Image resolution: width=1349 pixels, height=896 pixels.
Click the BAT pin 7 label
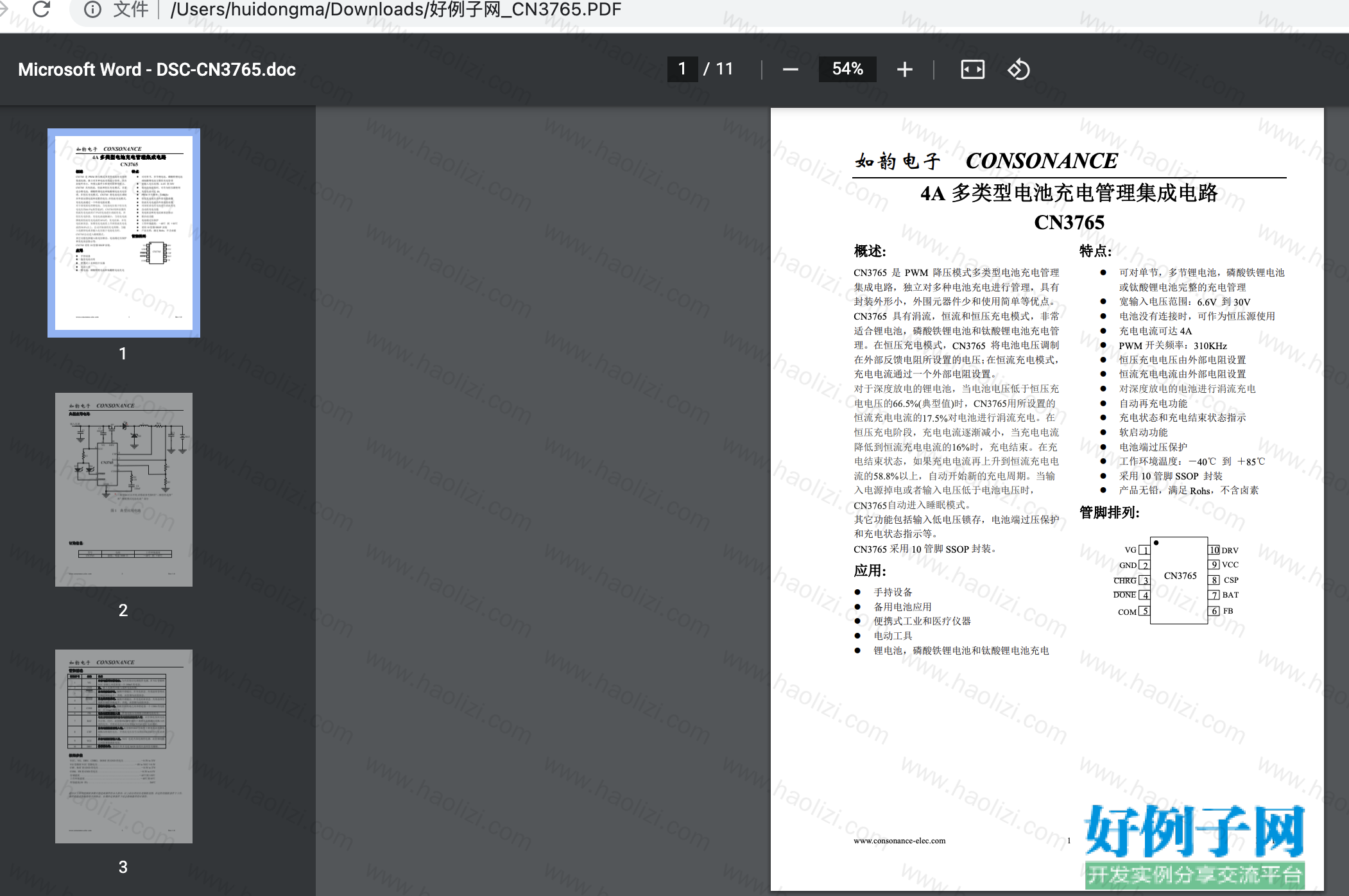[1230, 595]
